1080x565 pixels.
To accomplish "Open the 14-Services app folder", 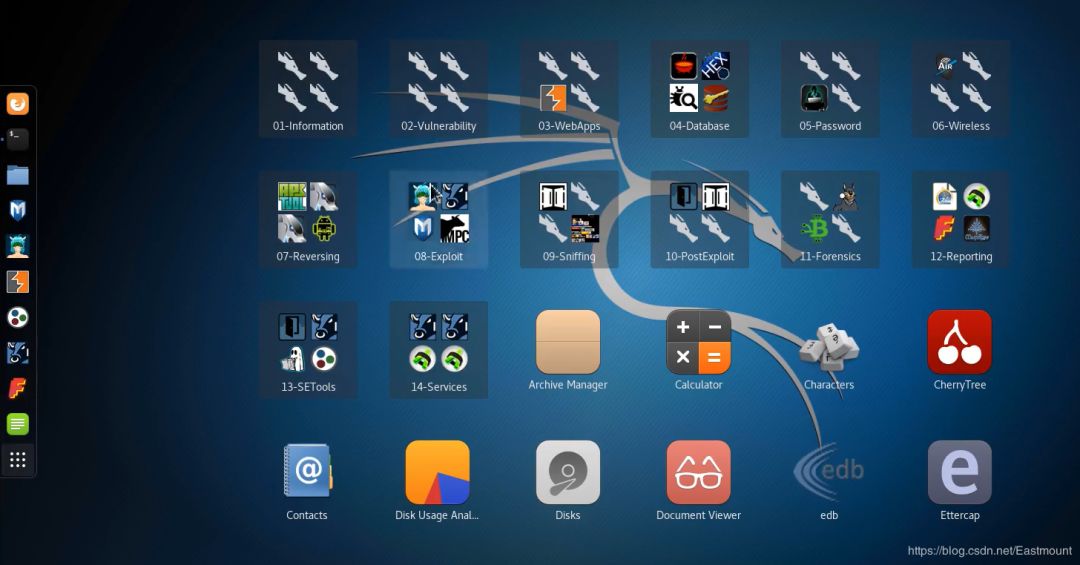I will tap(439, 349).
